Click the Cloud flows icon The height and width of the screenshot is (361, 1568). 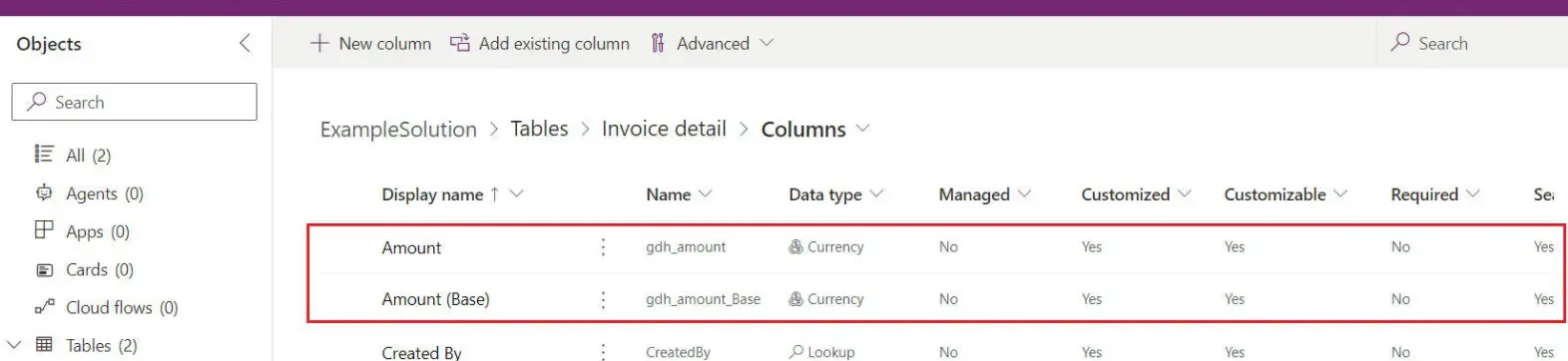click(x=44, y=307)
